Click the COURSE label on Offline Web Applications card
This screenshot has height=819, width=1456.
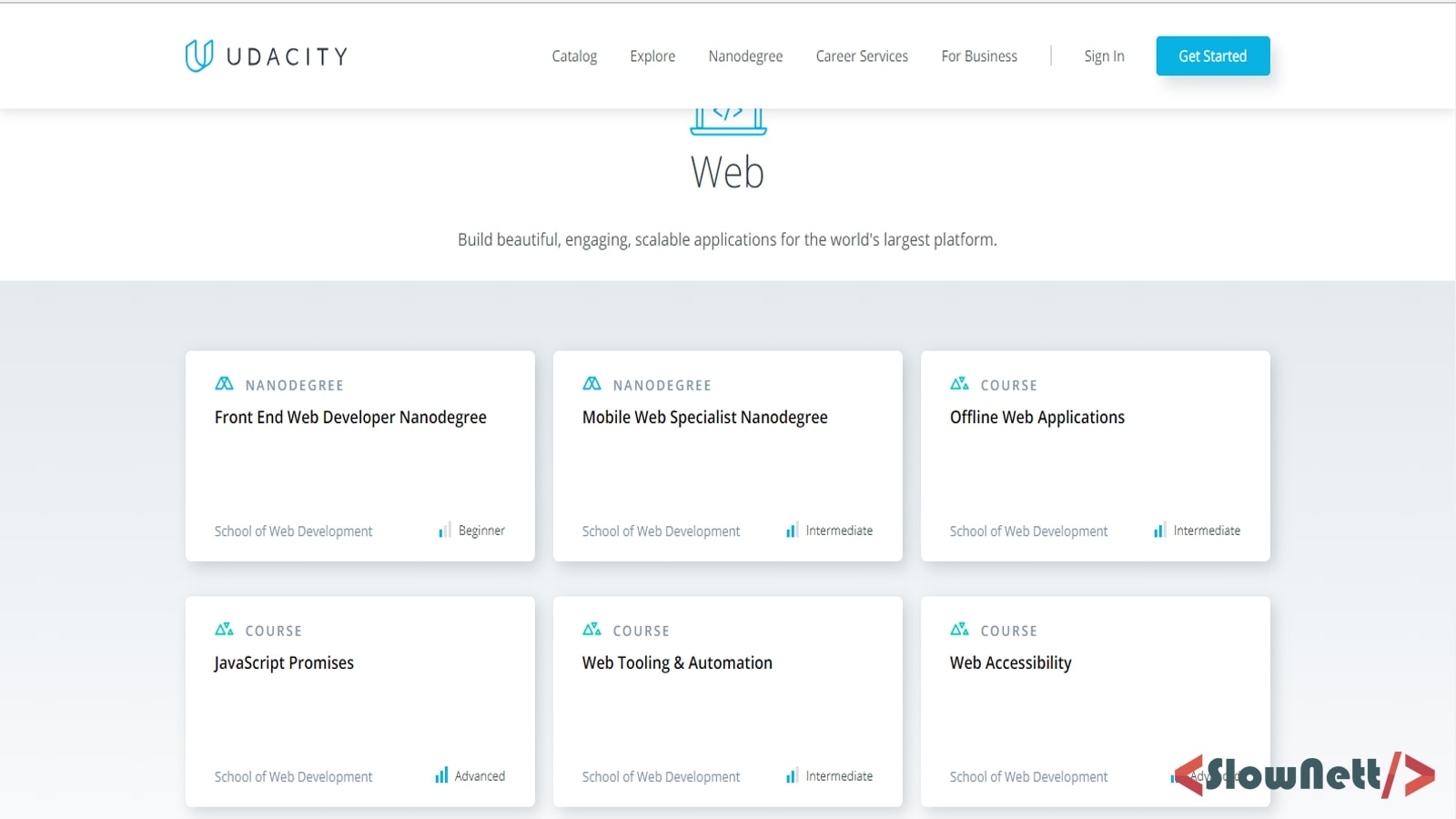pyautogui.click(x=1009, y=385)
